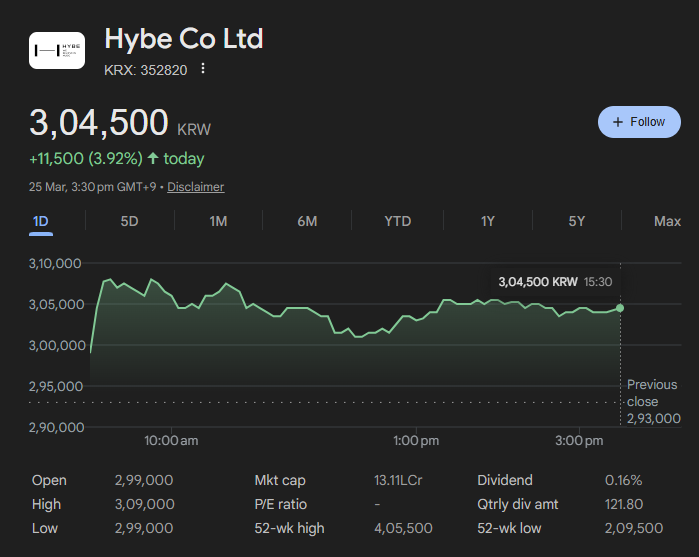Click the Hybe Co Ltd title
Viewport: 699px width, 557px height.
click(x=184, y=39)
